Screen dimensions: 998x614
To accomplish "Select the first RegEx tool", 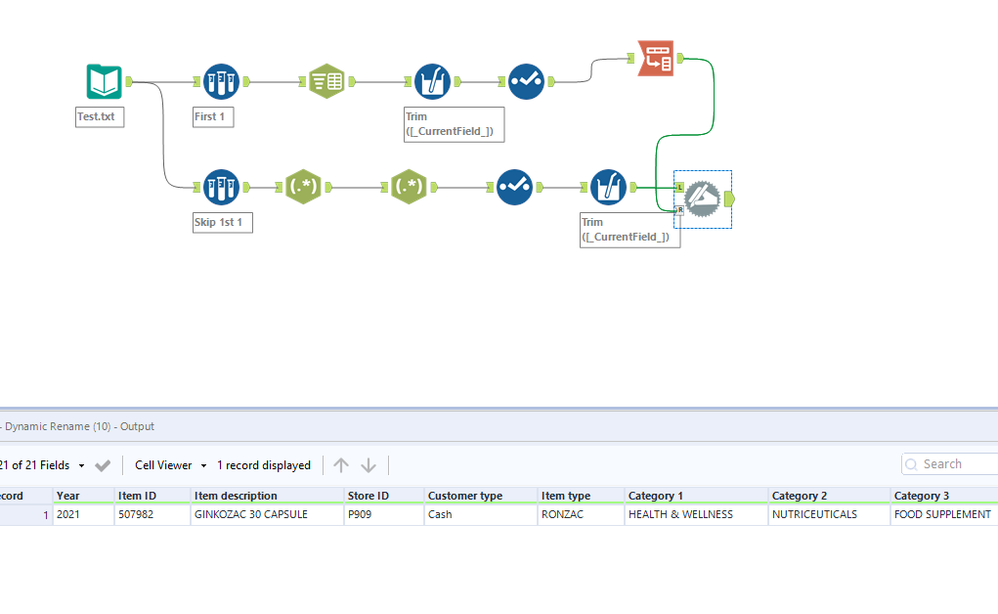I will point(303,186).
